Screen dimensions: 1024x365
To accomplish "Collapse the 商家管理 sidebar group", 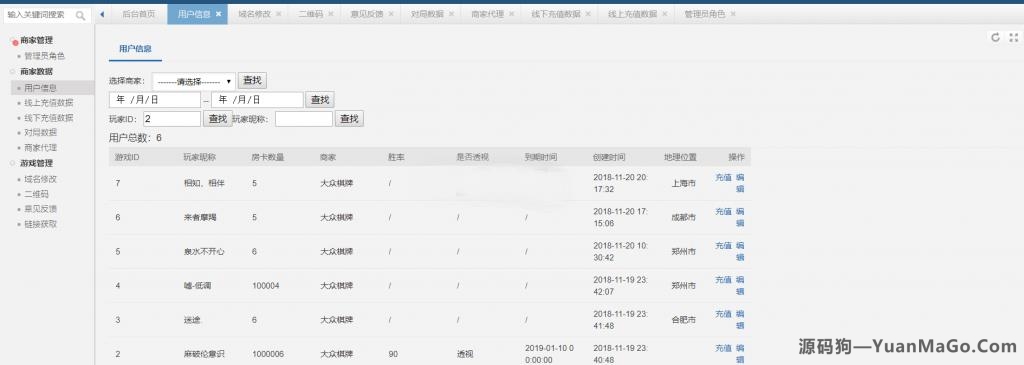I will tap(36, 40).
